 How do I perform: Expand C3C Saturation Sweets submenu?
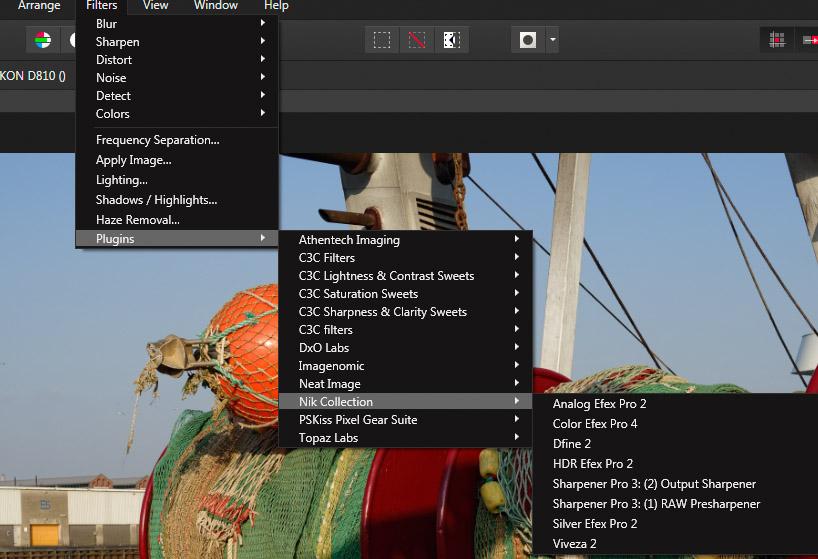405,294
